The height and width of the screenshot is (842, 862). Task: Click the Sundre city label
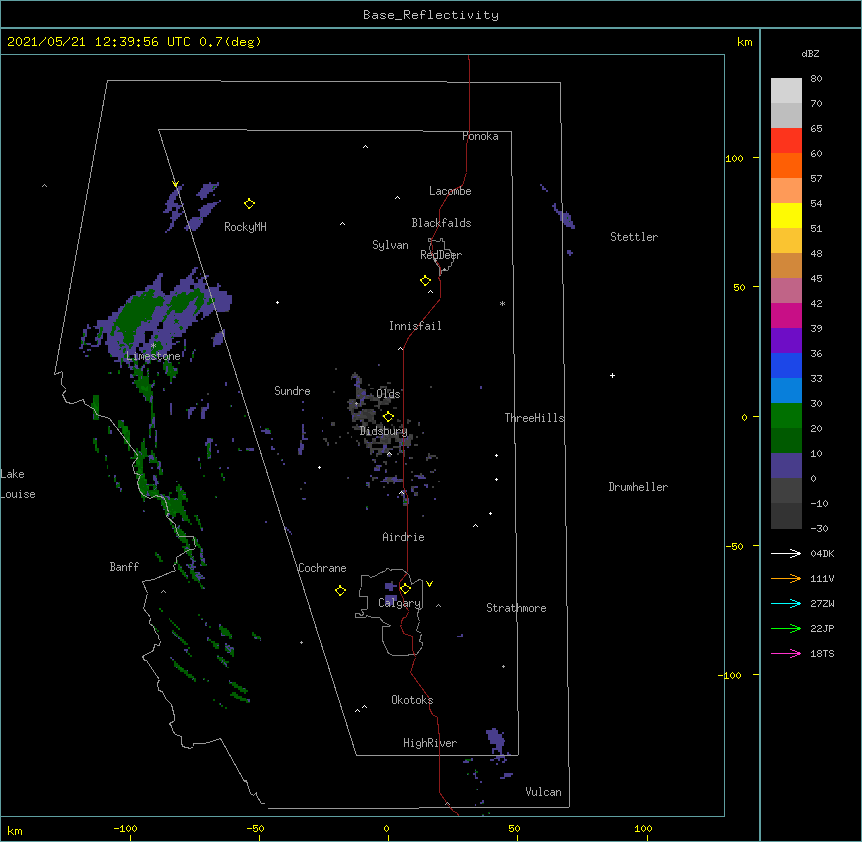[292, 391]
